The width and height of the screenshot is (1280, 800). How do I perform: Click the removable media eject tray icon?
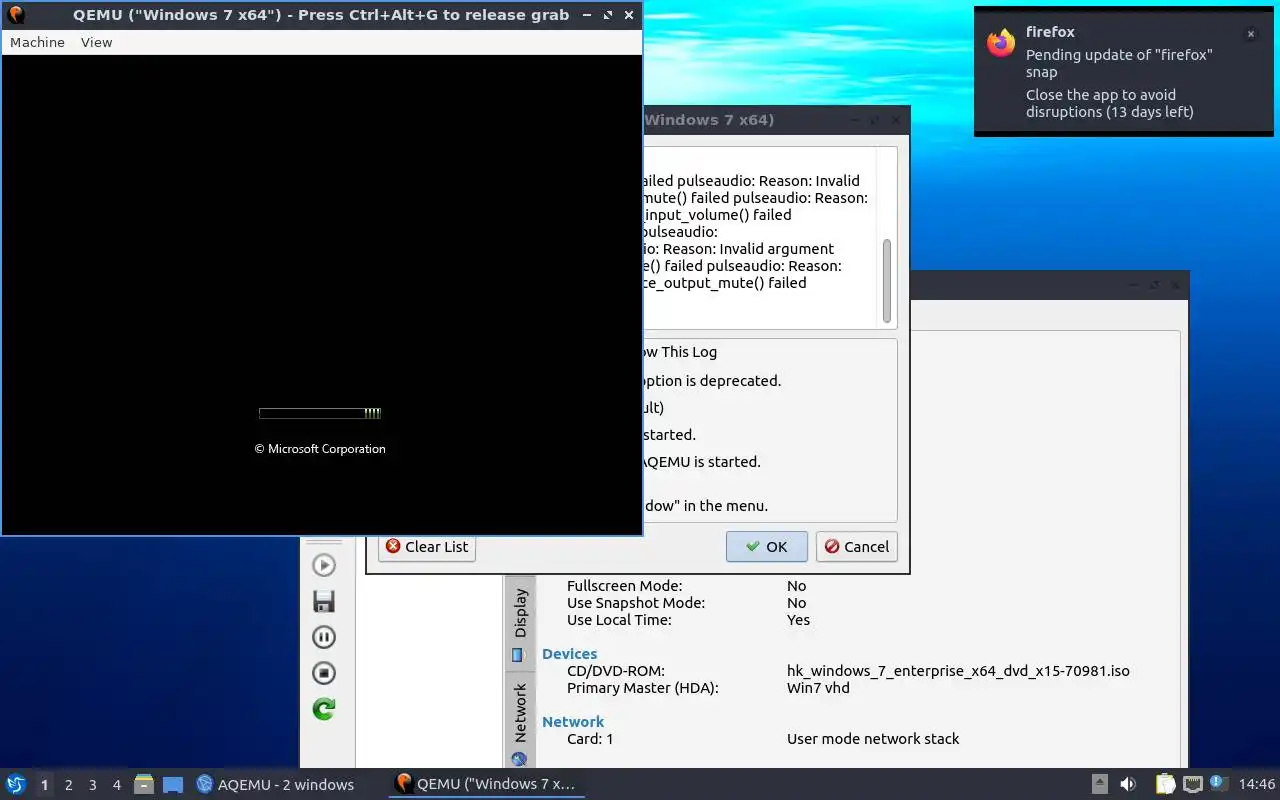coord(1100,784)
